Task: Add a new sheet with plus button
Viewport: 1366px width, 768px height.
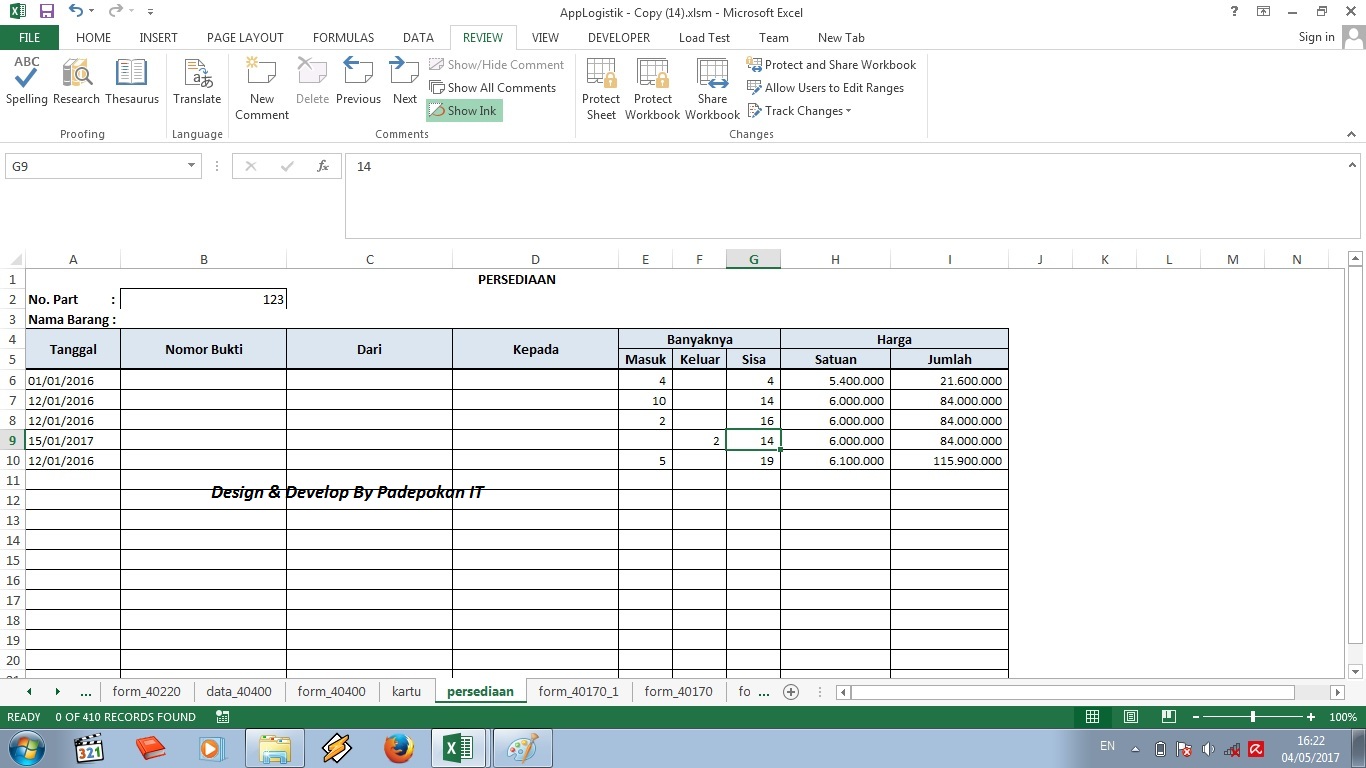Action: [791, 692]
